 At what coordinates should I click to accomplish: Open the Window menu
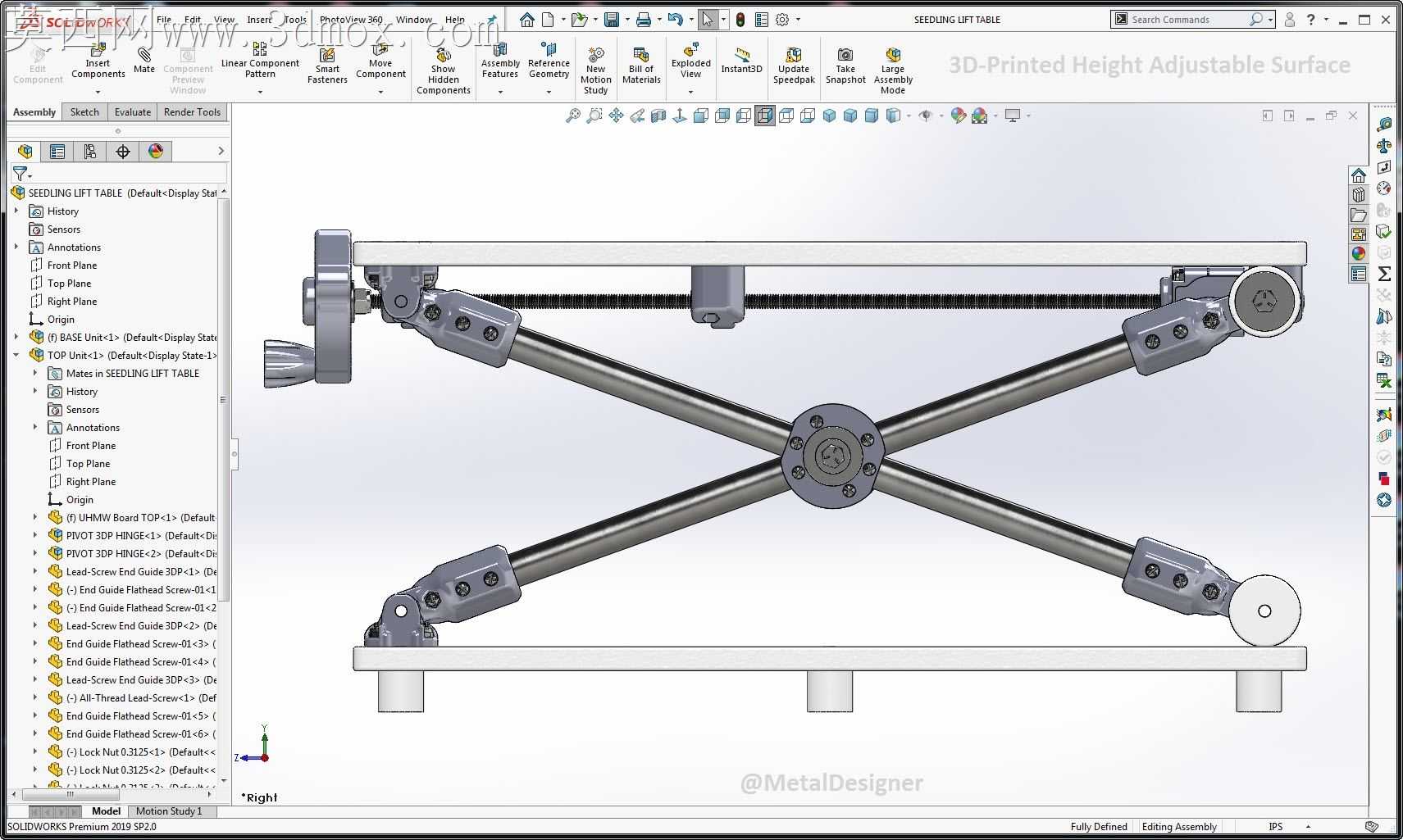coord(414,20)
